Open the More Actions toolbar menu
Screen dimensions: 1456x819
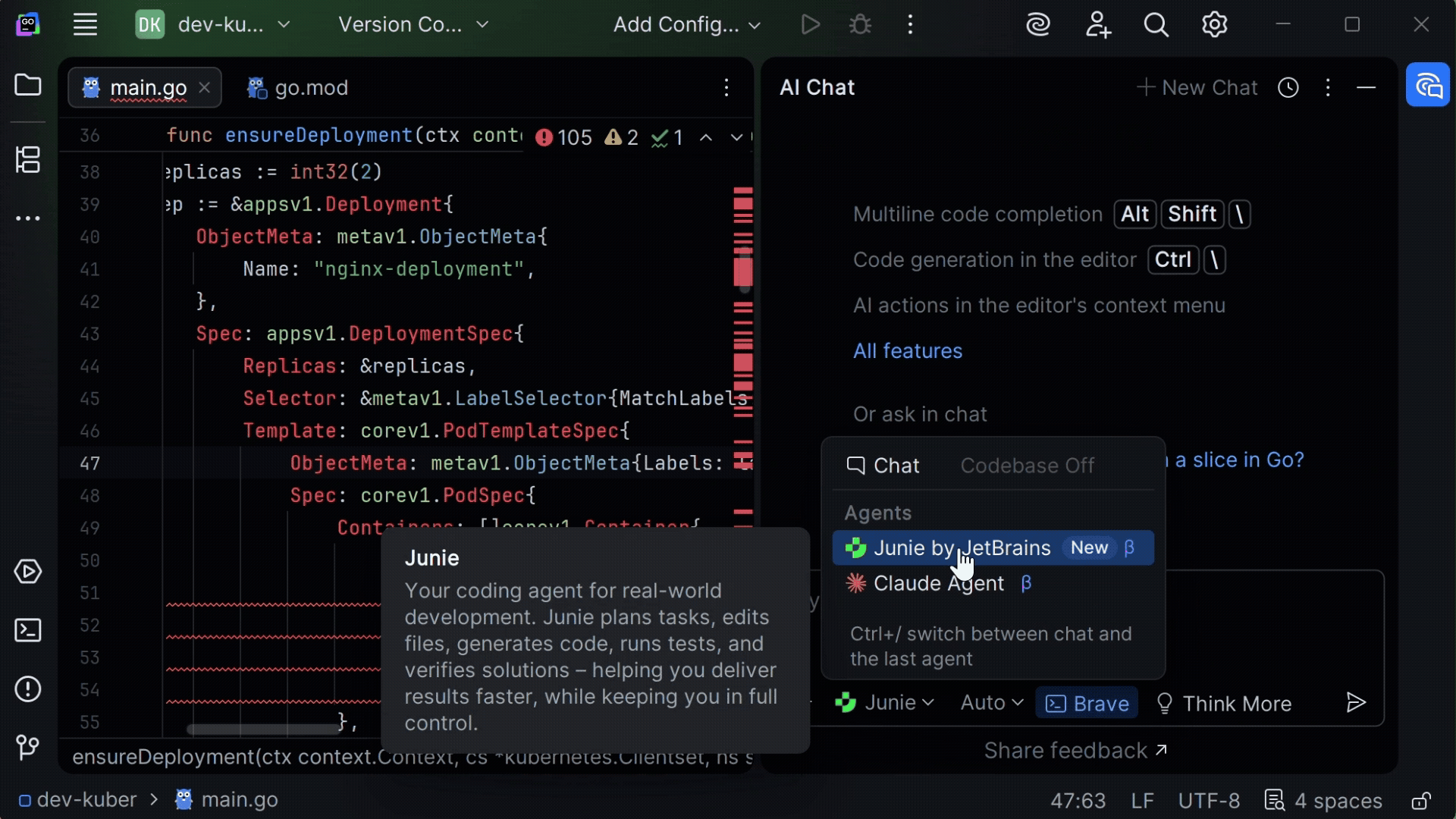[x=910, y=24]
